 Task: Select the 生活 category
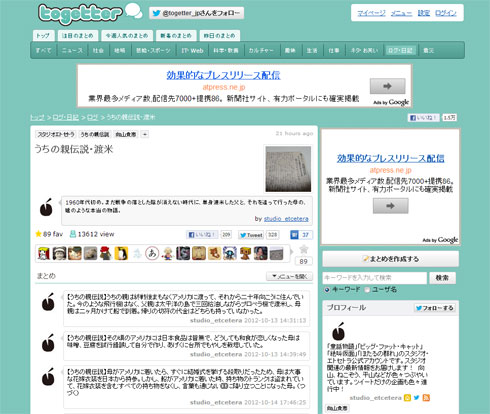(312, 50)
